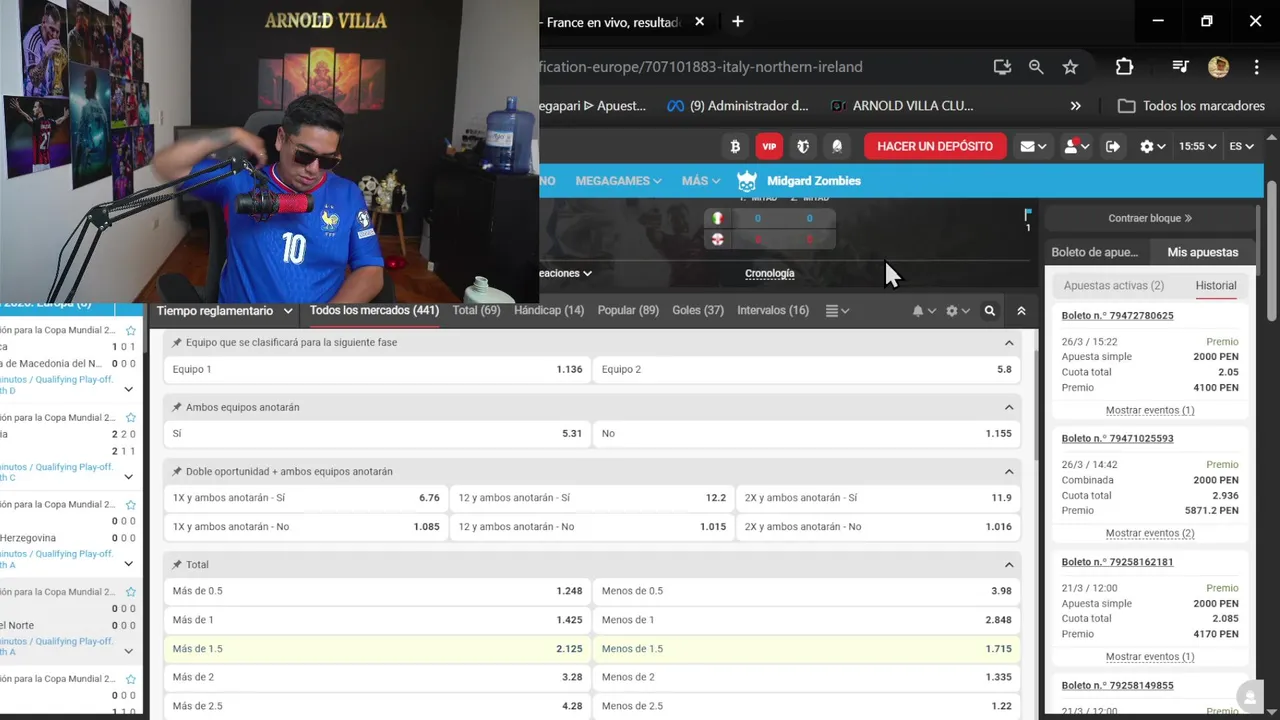Click the Midgard Zombies viking icon
This screenshot has height=720, width=1280.
747,181
